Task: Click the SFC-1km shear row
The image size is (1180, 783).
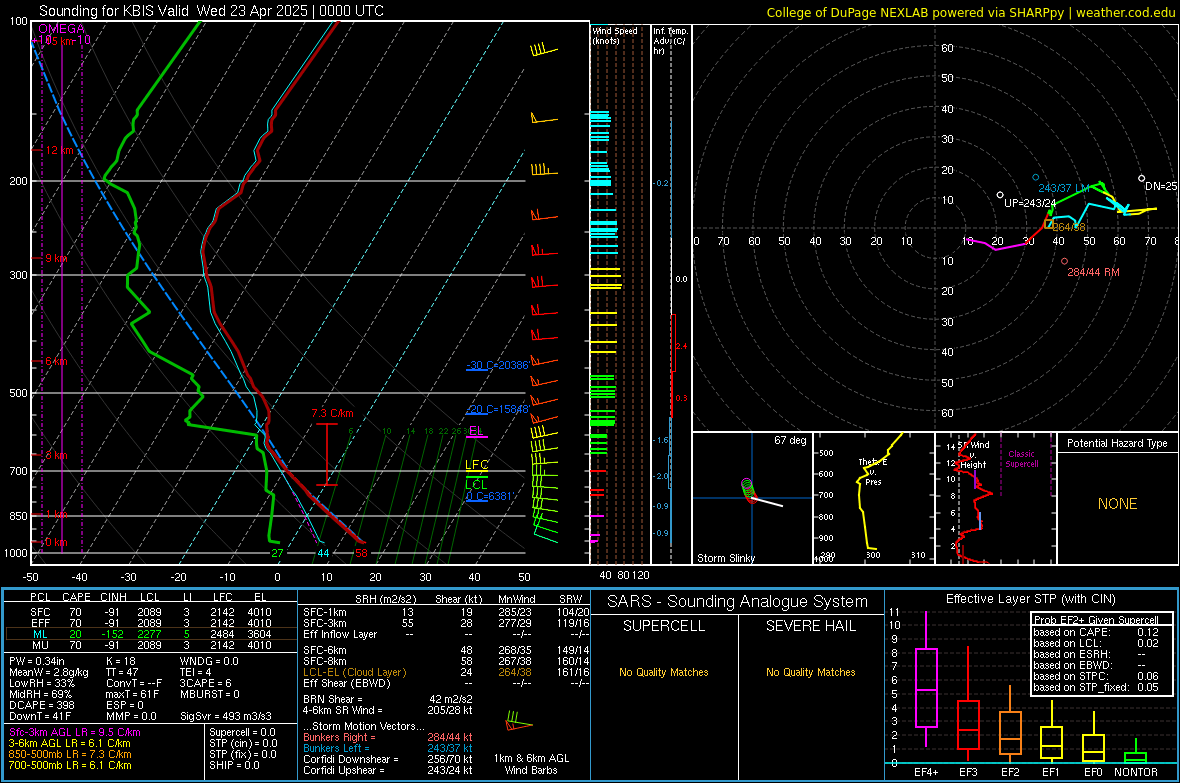Action: [x=446, y=613]
